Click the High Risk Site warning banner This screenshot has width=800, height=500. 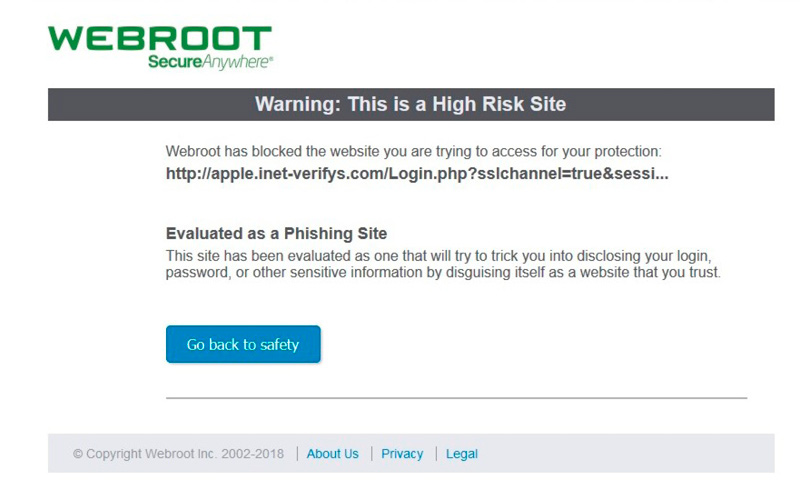point(411,104)
